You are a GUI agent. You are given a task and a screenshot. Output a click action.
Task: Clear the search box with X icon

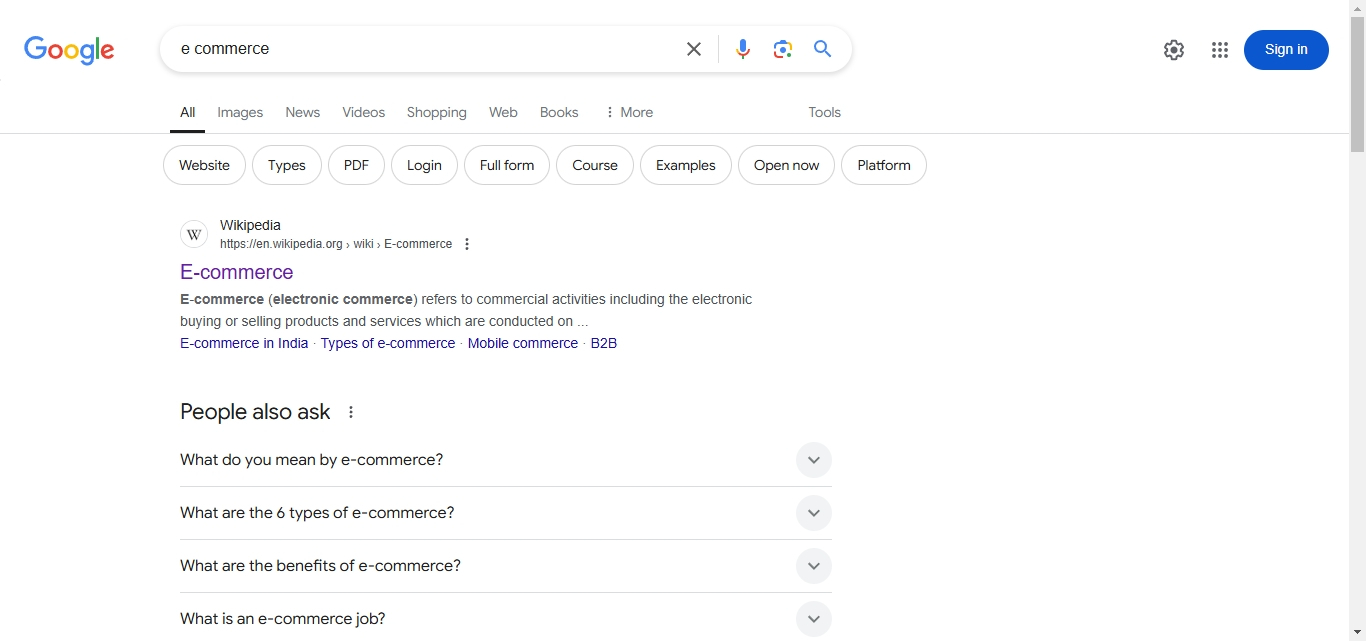[x=694, y=49]
